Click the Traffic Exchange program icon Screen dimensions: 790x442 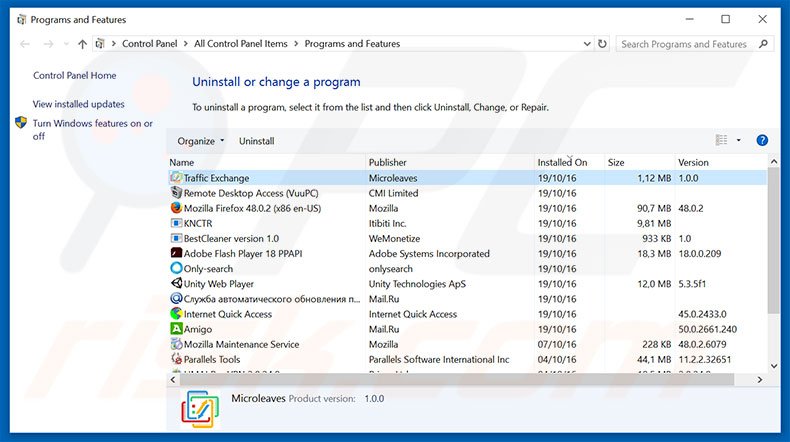click(x=176, y=177)
